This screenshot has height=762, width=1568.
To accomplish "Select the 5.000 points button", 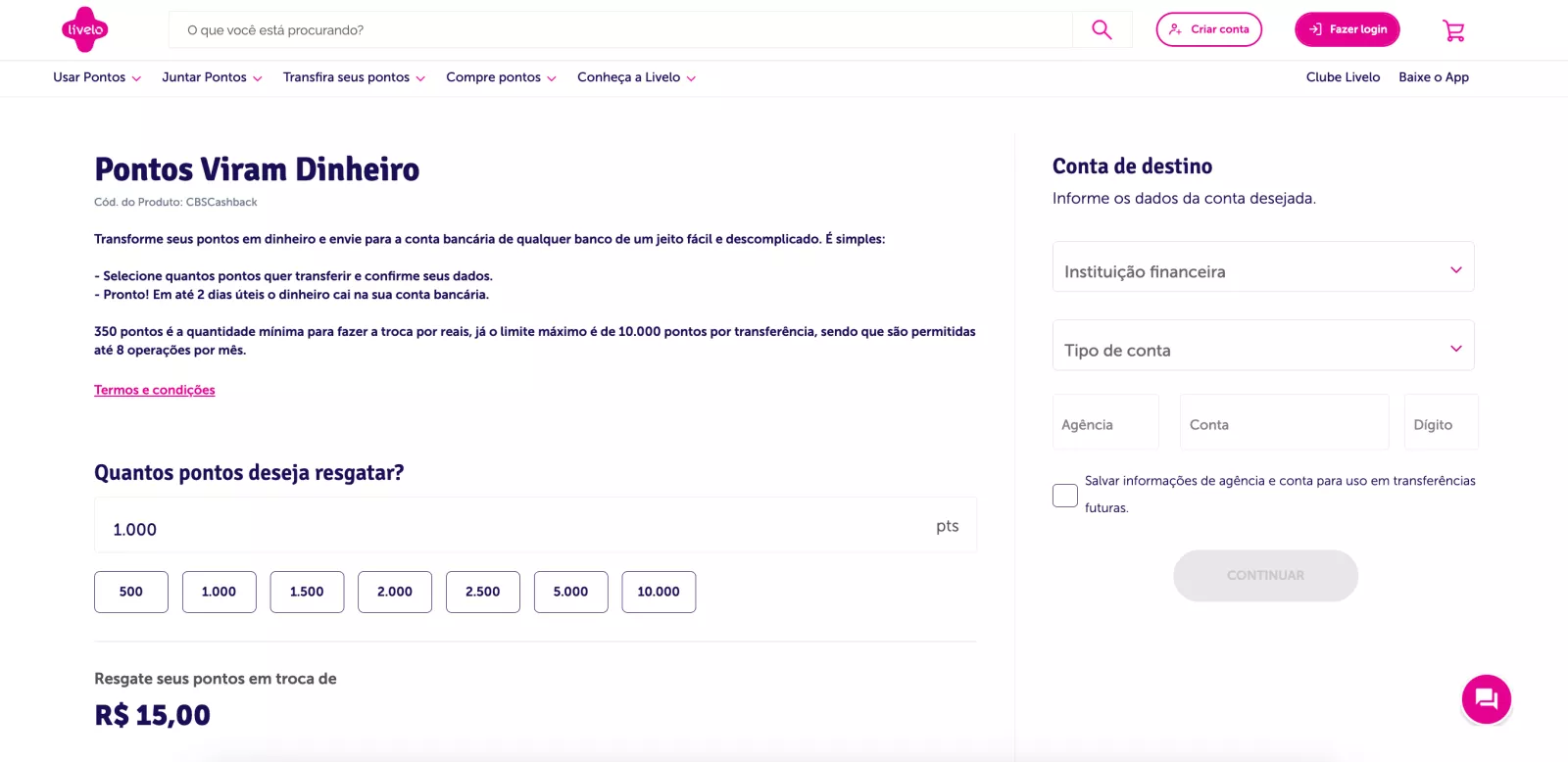I will tap(570, 592).
